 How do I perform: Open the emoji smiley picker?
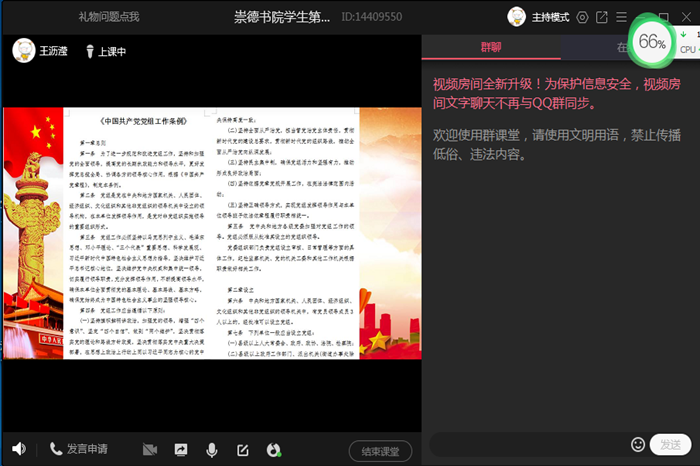638,444
